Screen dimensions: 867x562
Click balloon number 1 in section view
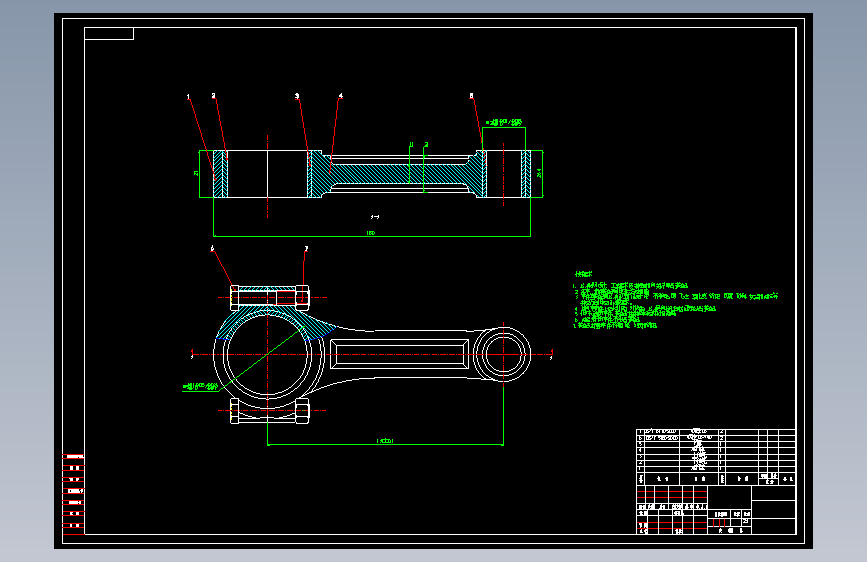(x=188, y=97)
